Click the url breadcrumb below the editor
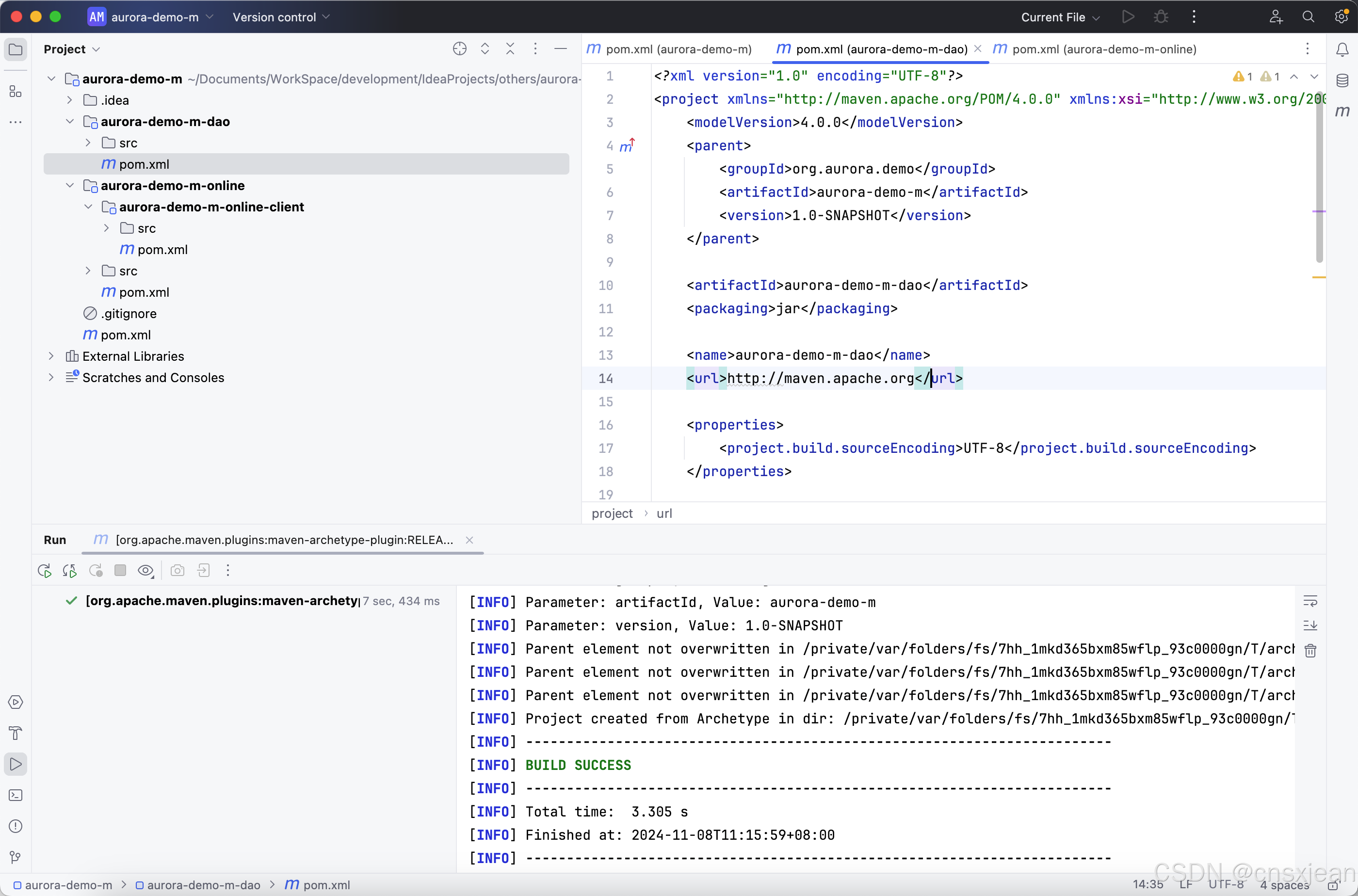 pos(665,513)
